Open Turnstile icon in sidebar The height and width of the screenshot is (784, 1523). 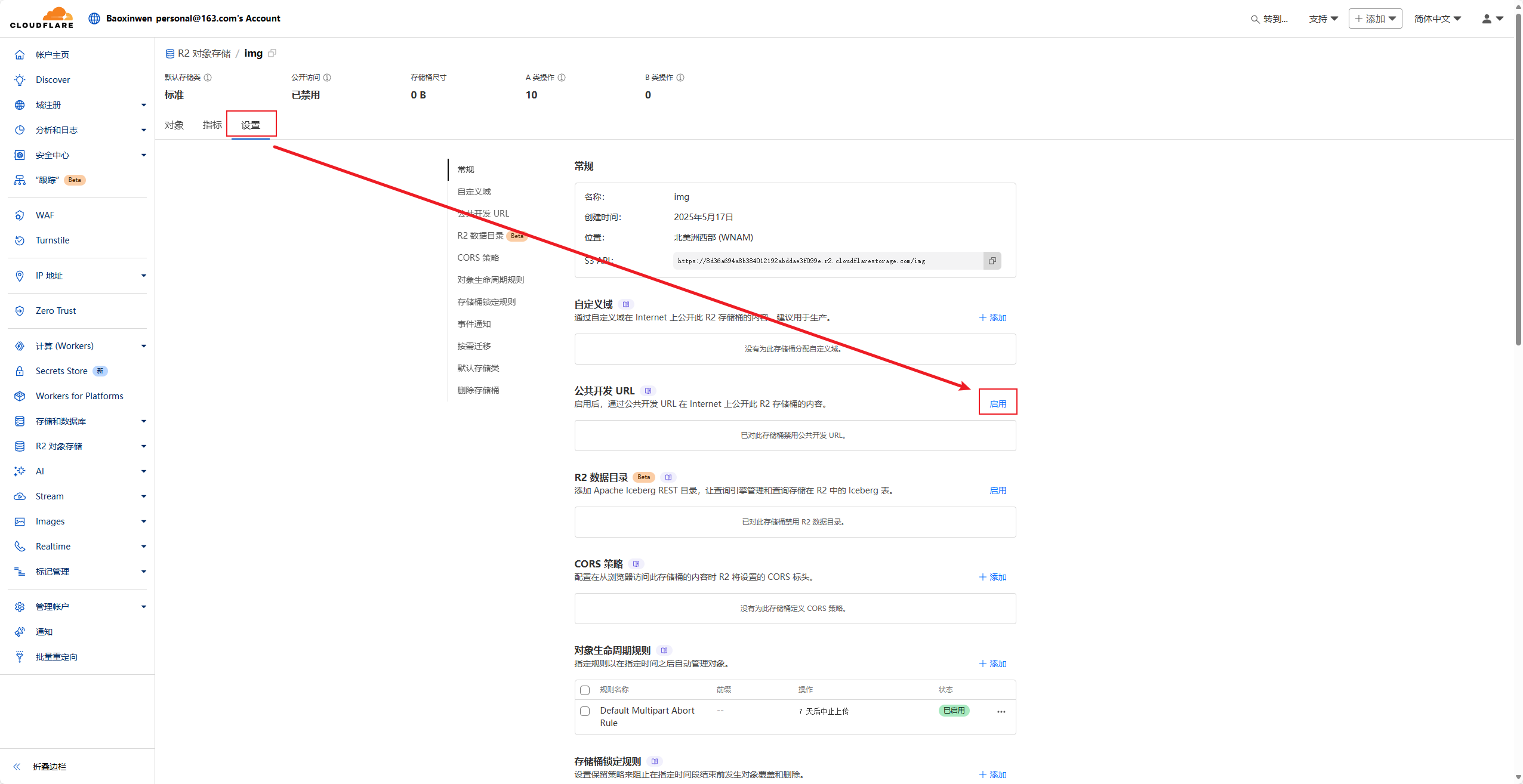pos(20,240)
